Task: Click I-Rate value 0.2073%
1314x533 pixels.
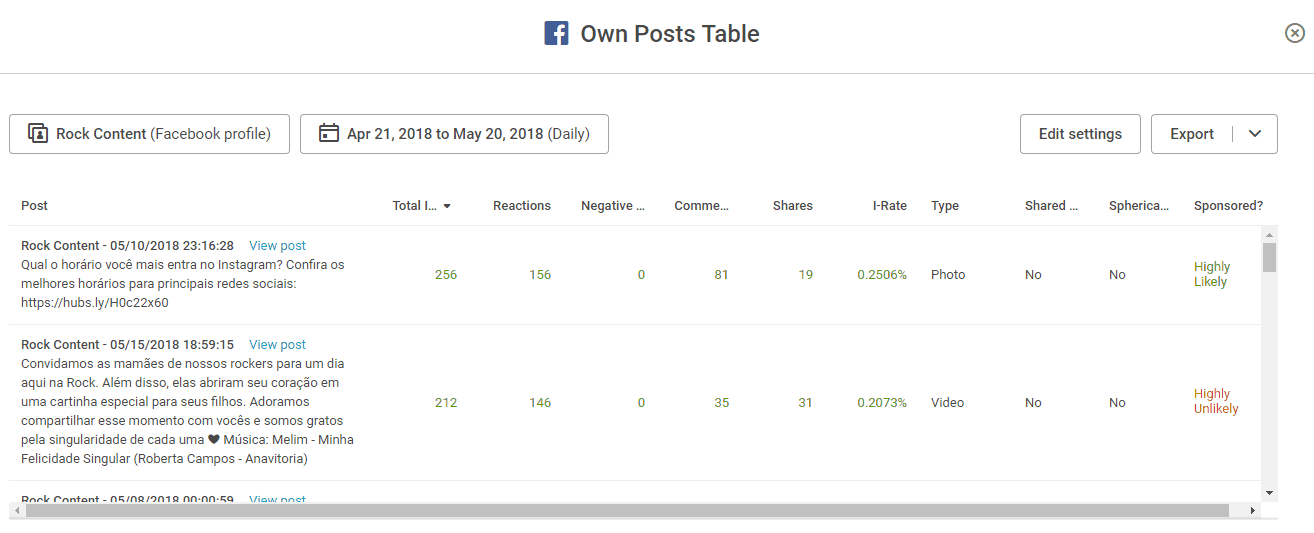Action: (x=882, y=403)
